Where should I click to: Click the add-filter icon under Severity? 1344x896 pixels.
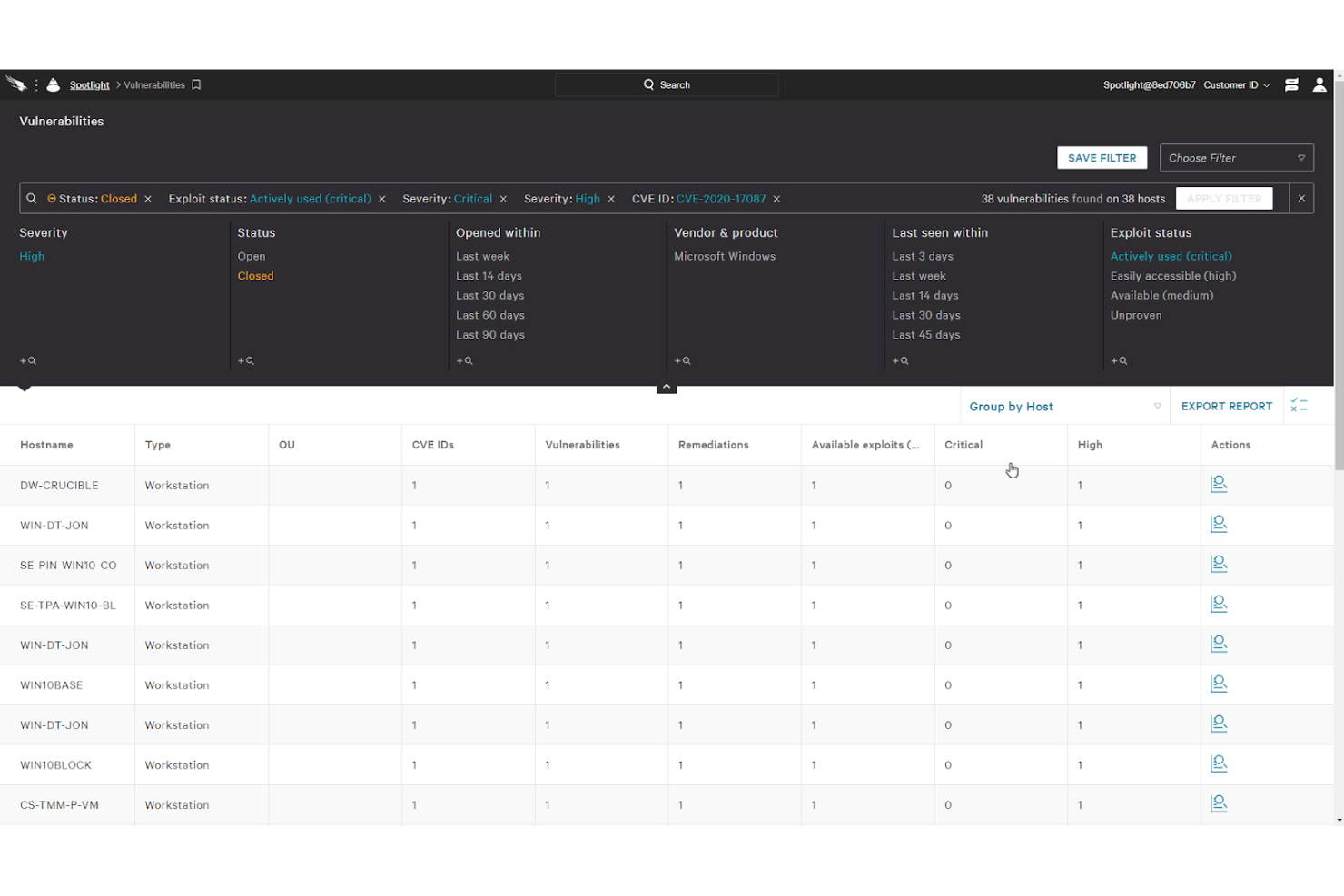point(27,360)
